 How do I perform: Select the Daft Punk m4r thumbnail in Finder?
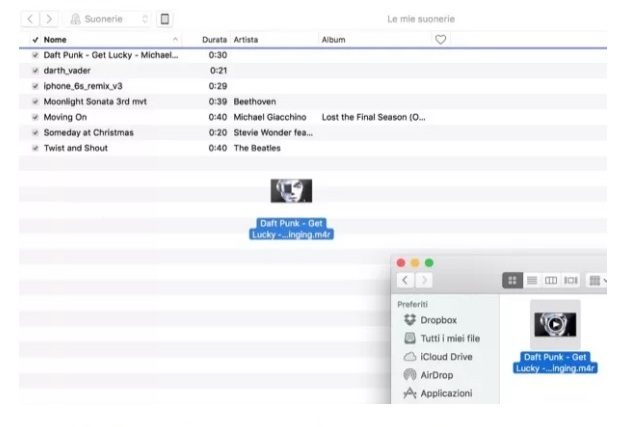pos(555,324)
